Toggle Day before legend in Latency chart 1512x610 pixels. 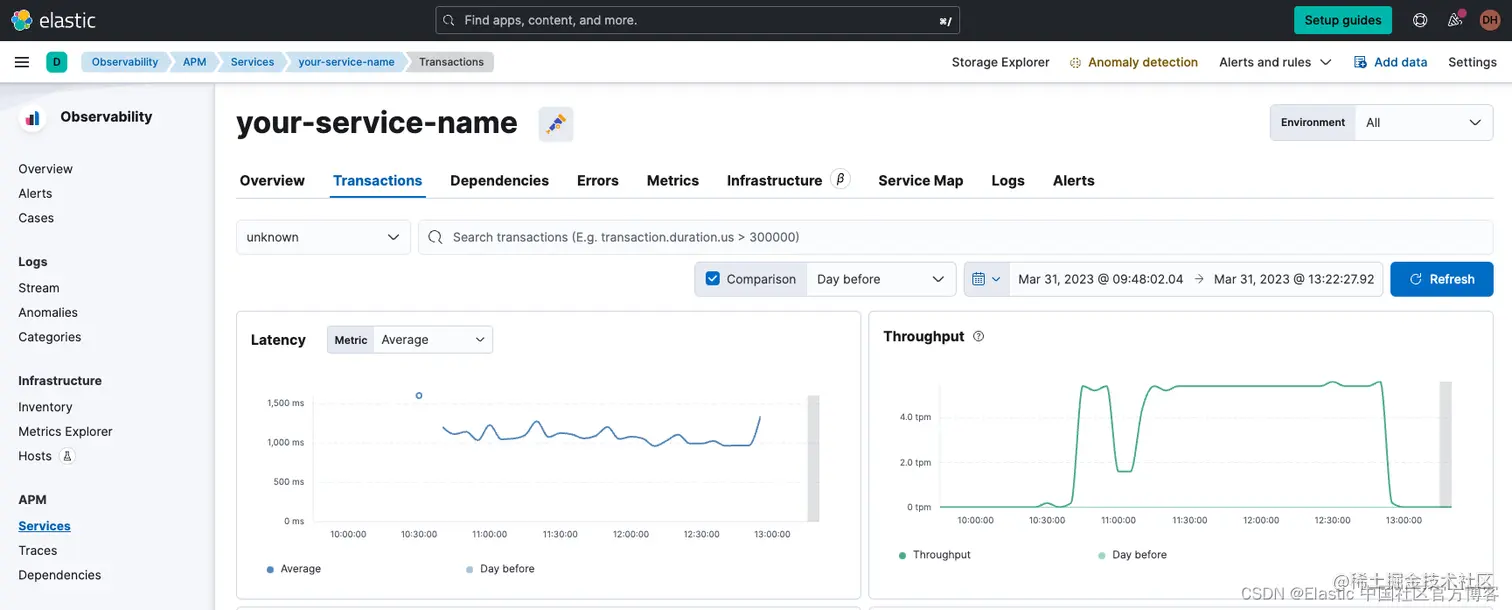click(500, 569)
